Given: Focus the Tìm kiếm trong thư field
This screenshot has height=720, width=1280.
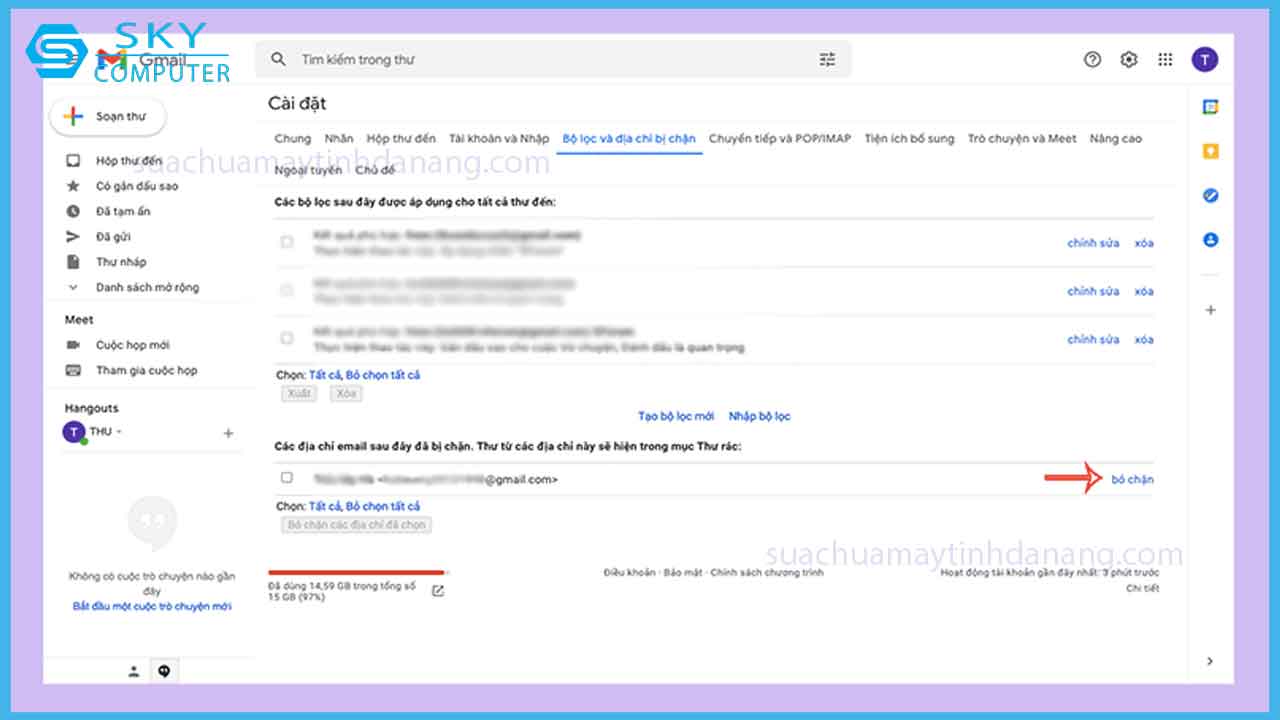Looking at the screenshot, I should tap(553, 60).
